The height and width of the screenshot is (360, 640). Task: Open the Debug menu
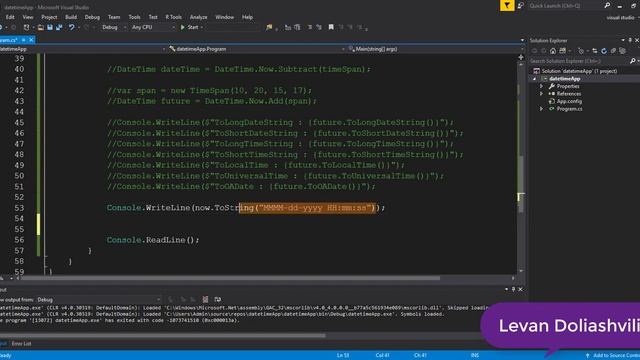tap(92, 17)
